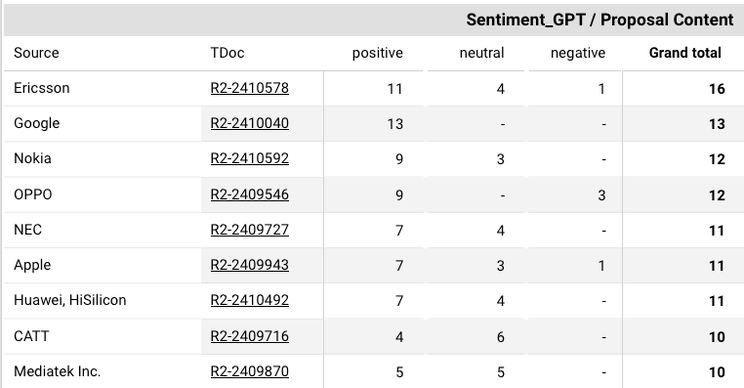Sort by the negative column header

578,53
